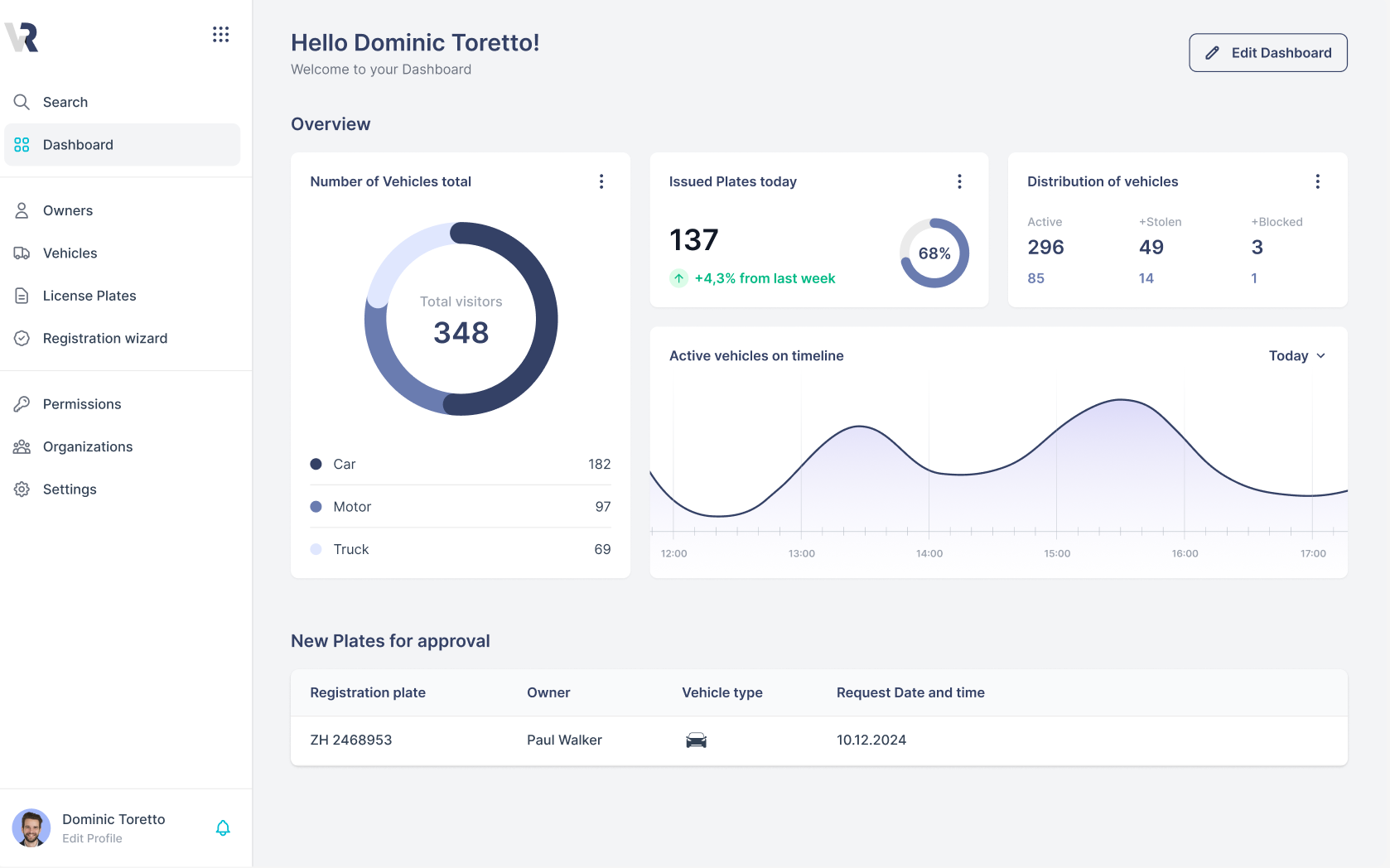Open the Registration wizard
Screen dimensions: 1390x868
pyautogui.click(x=104, y=338)
